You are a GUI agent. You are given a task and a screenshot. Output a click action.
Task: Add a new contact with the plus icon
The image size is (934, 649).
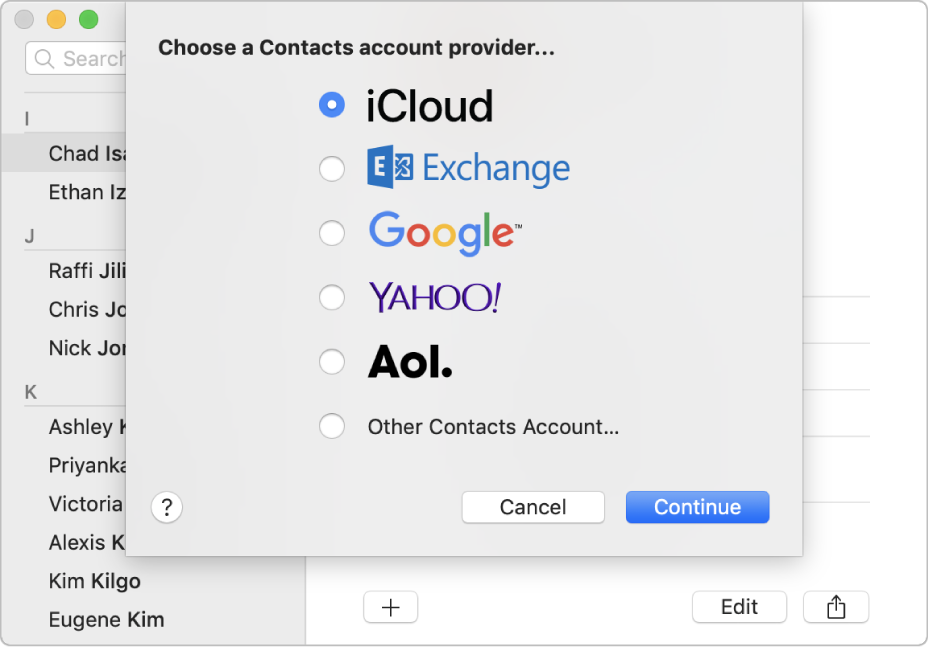coord(390,607)
